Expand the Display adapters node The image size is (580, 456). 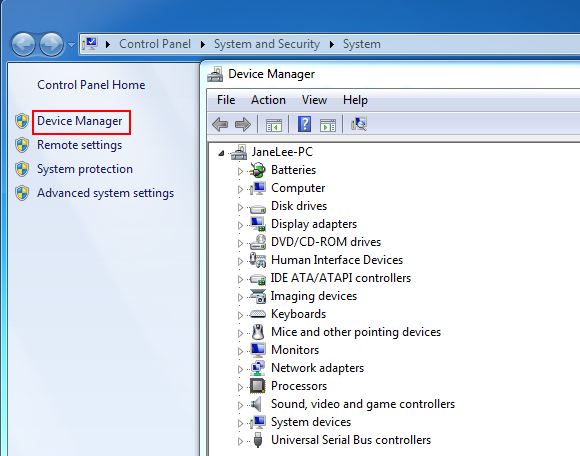point(240,225)
